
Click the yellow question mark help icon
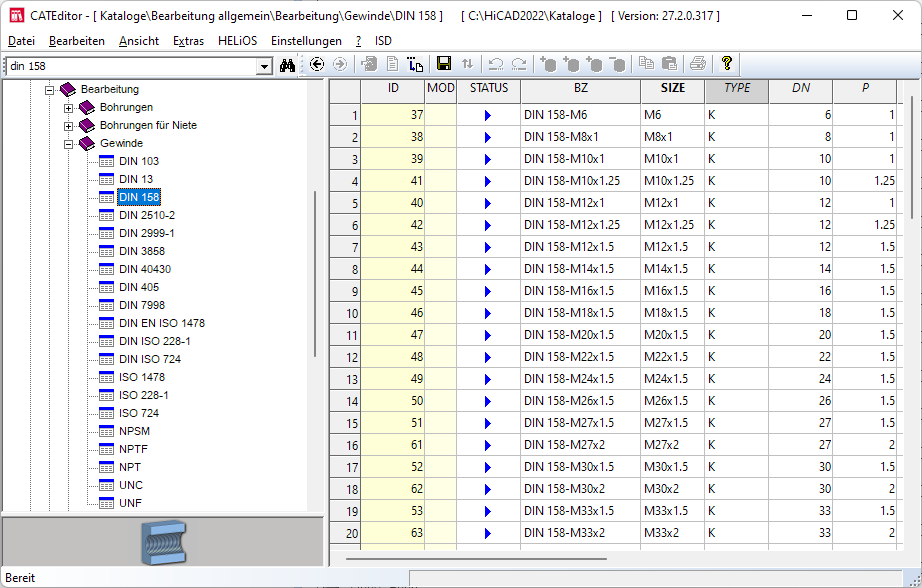click(x=726, y=64)
